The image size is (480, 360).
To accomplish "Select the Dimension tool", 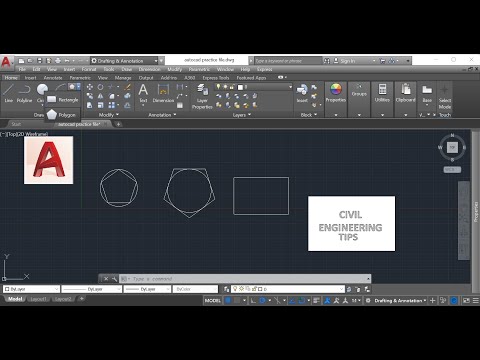I will tap(163, 93).
